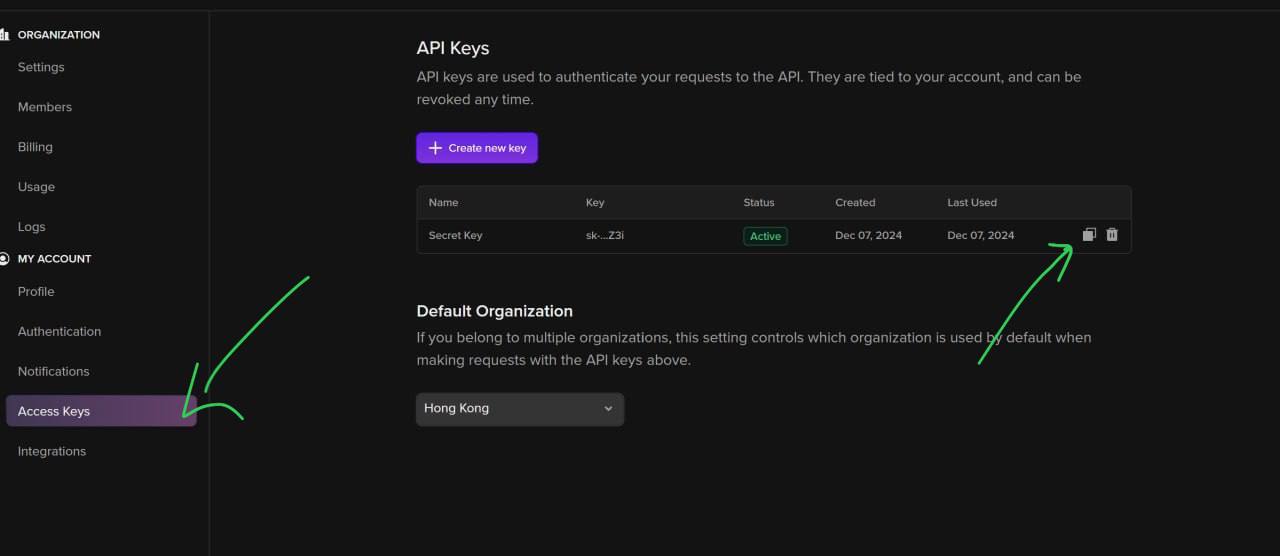Open organization Settings page
1280x556 pixels.
(41, 67)
